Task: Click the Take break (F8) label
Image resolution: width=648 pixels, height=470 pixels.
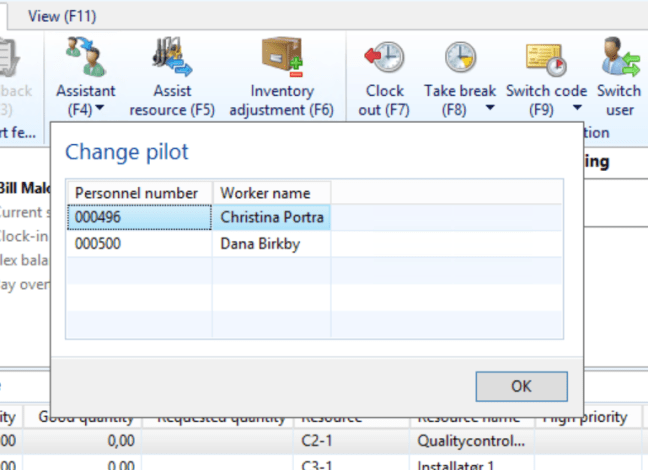Action: coord(460,100)
